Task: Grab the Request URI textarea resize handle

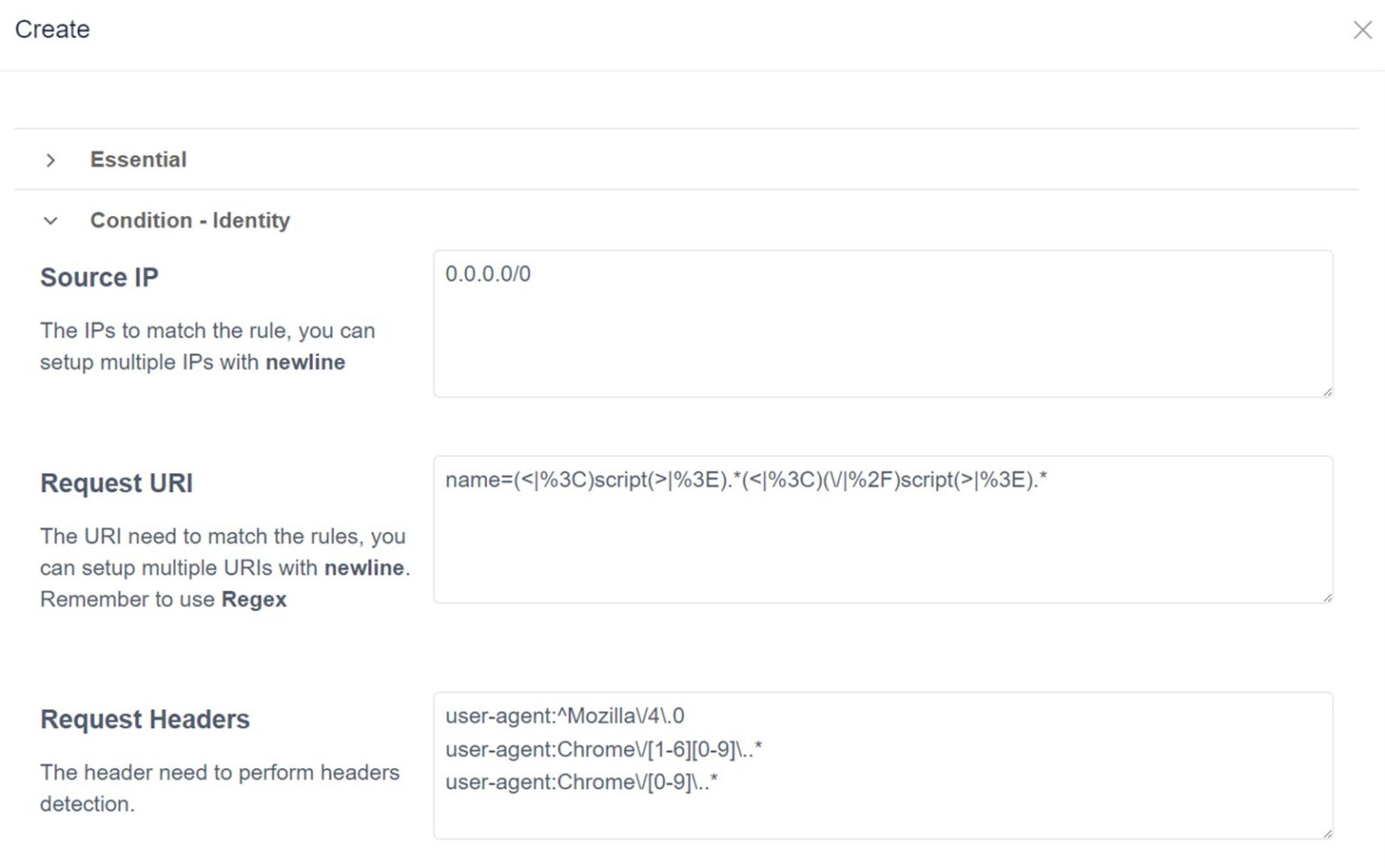Action: (1327, 597)
